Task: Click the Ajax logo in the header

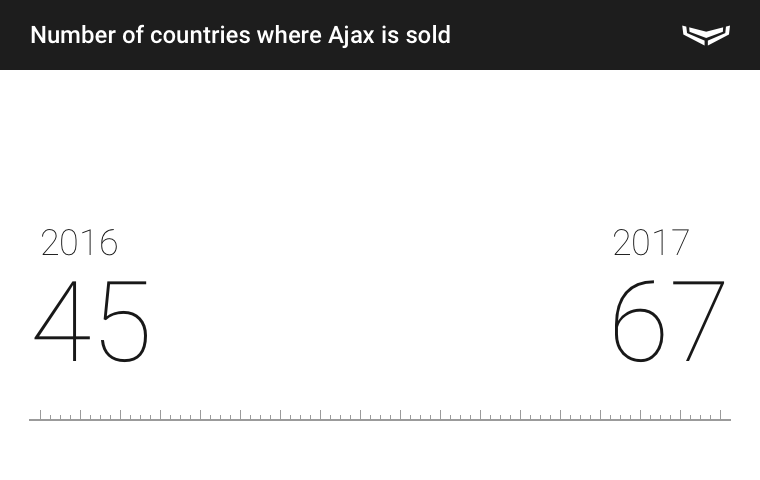Action: click(x=706, y=35)
